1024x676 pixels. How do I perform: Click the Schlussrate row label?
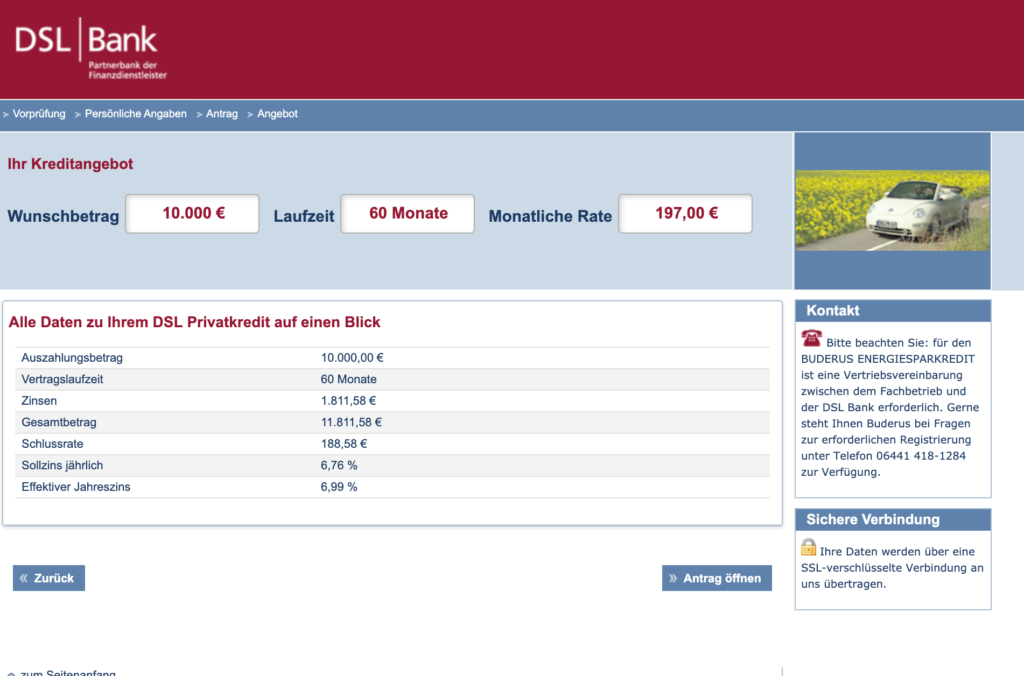point(52,444)
